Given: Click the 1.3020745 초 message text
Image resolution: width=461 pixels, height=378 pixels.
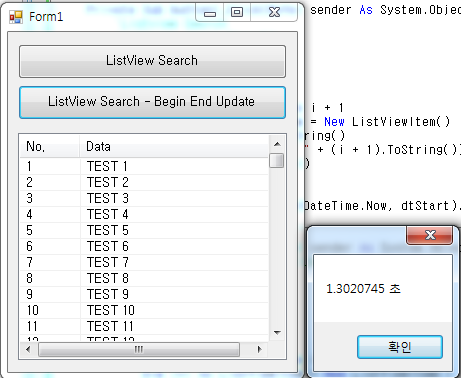Looking at the screenshot, I should point(363,289).
